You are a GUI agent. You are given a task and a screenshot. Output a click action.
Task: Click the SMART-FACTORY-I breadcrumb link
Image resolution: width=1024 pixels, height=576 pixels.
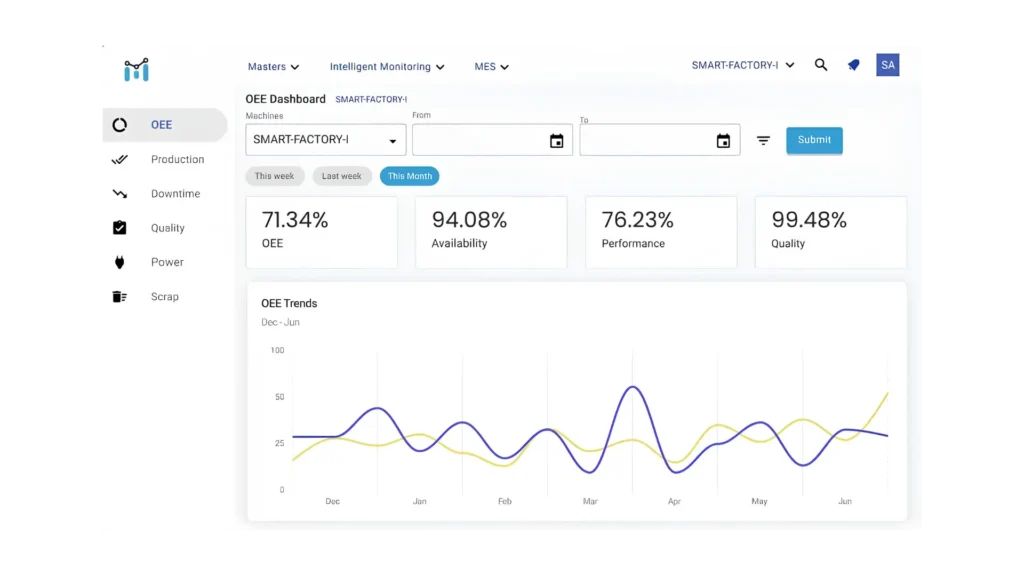point(371,99)
